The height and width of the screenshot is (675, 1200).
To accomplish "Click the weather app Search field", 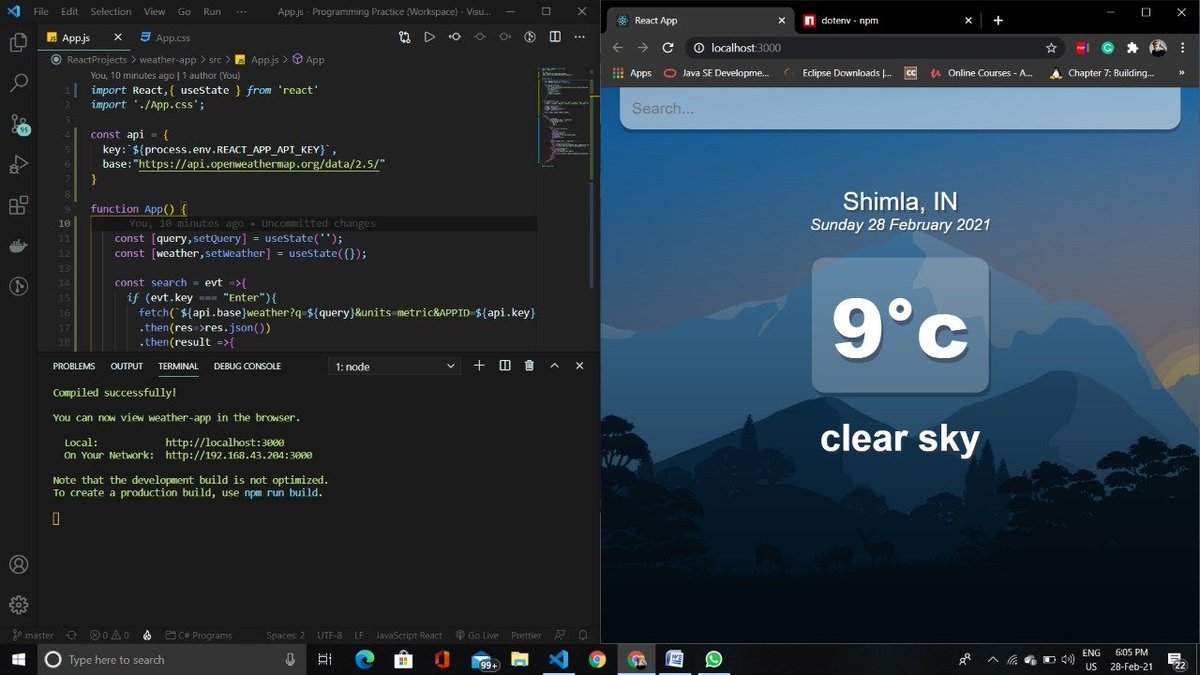I will coord(900,108).
